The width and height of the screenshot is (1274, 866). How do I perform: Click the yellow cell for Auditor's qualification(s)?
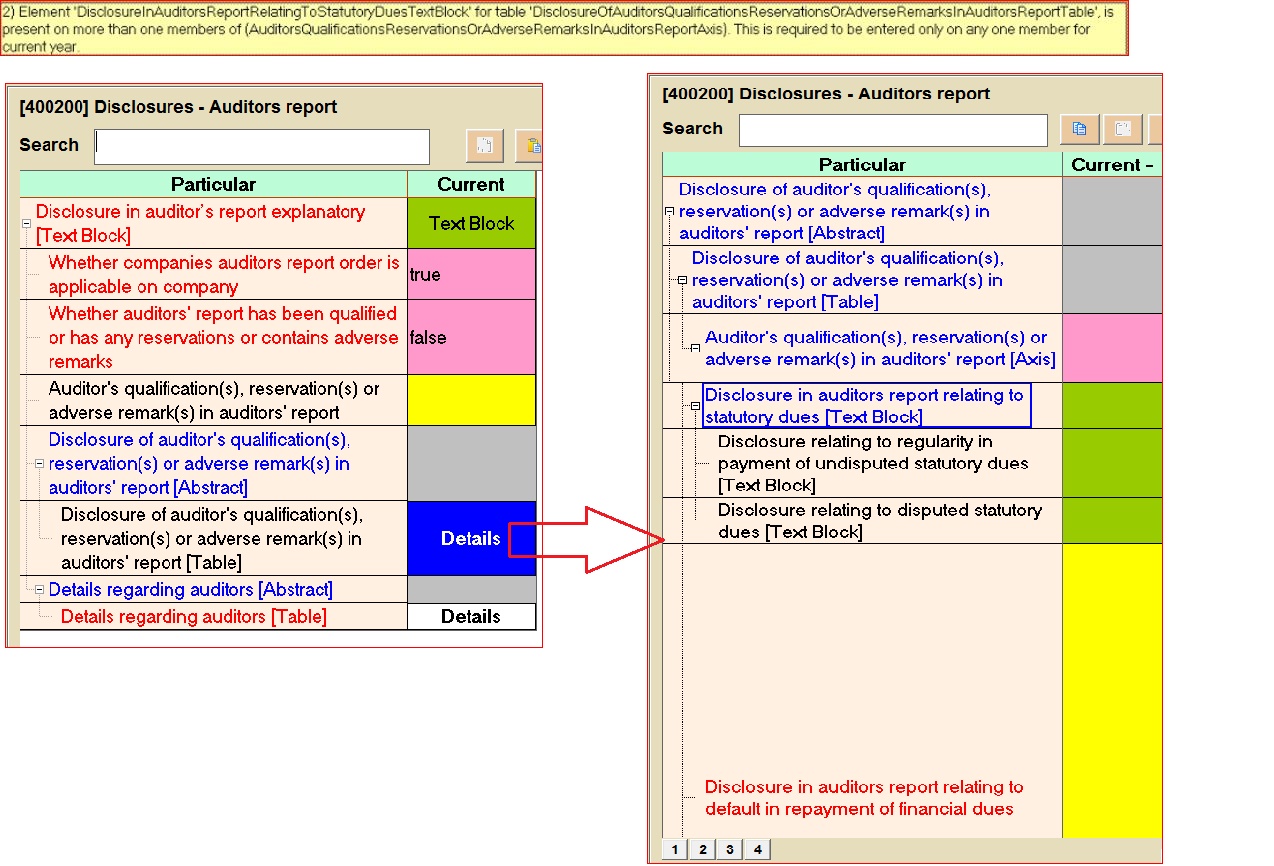click(x=471, y=400)
